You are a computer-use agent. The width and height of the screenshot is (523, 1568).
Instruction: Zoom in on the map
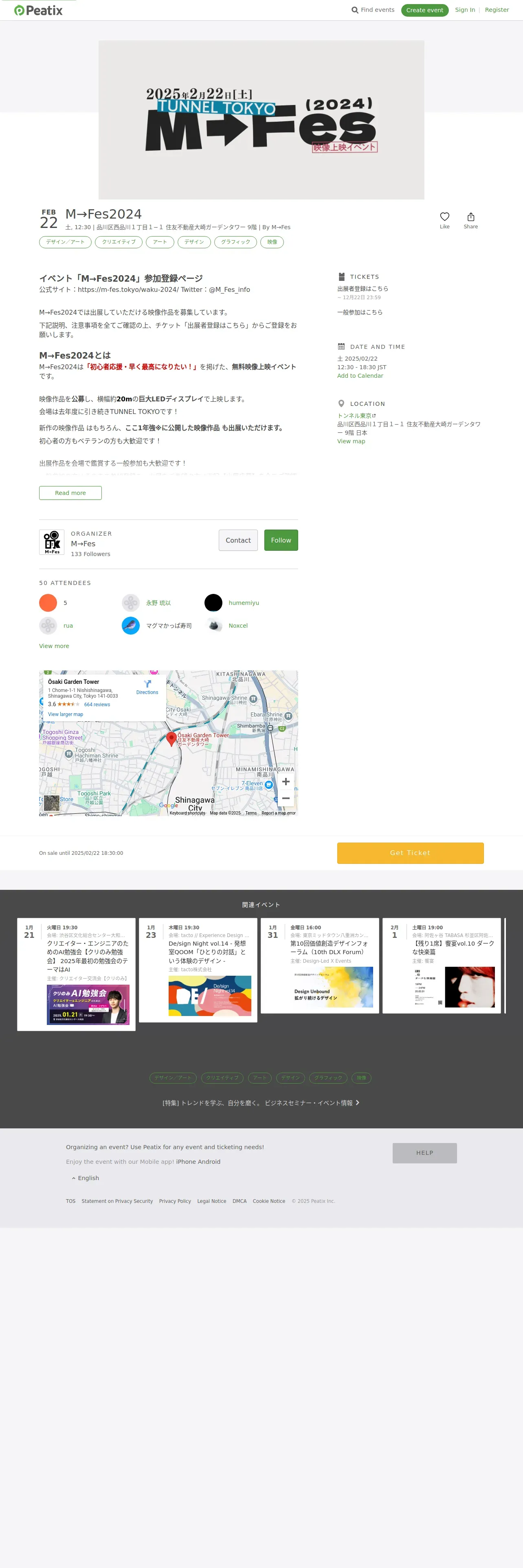click(286, 782)
